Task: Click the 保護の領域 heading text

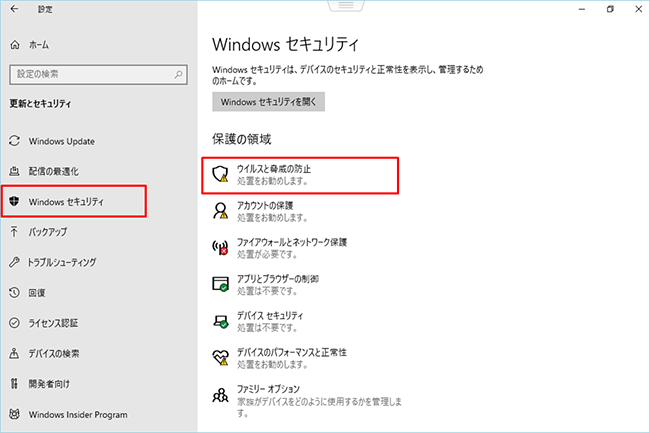Action: click(x=241, y=139)
